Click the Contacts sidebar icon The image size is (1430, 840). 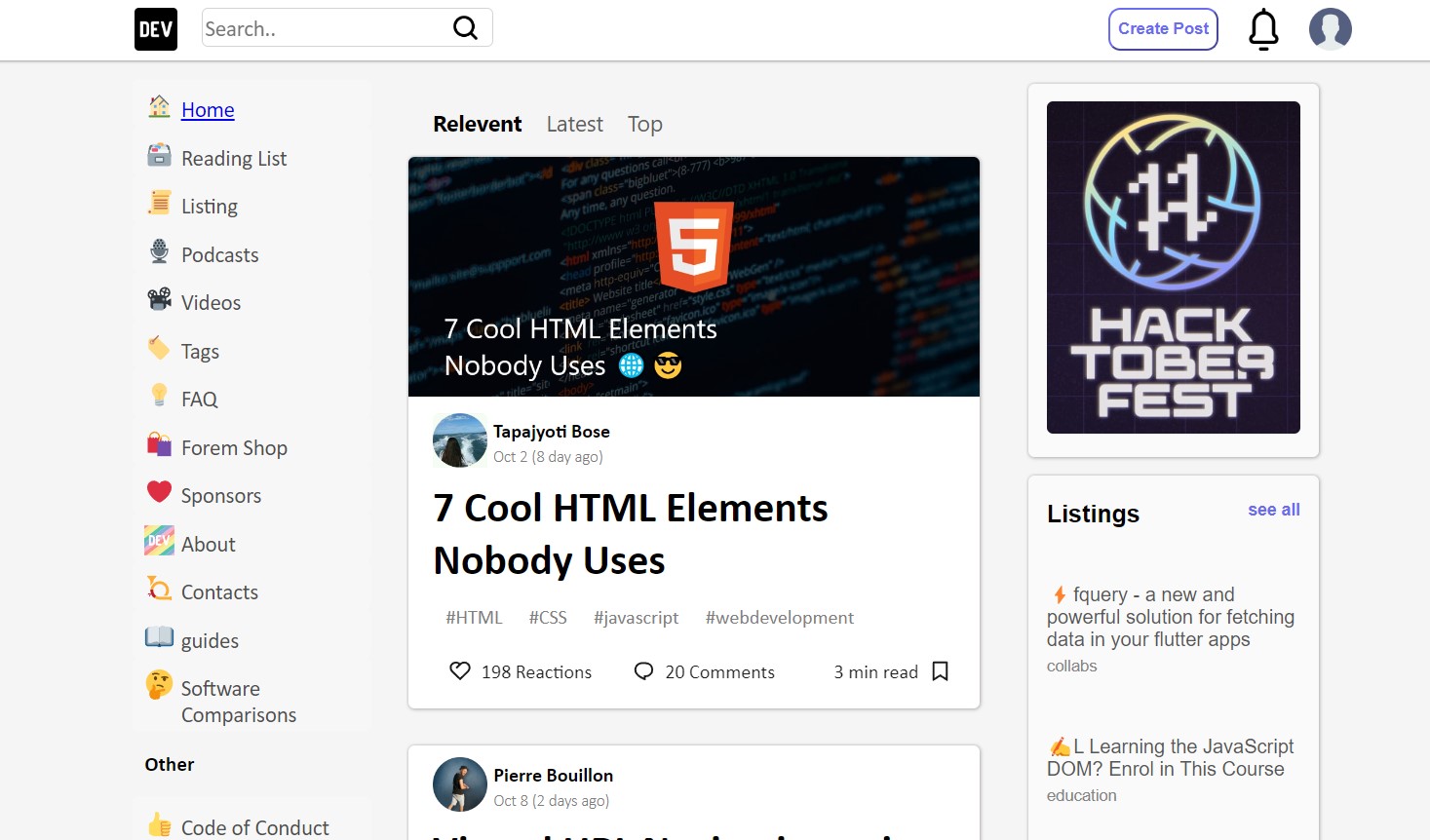tap(158, 591)
